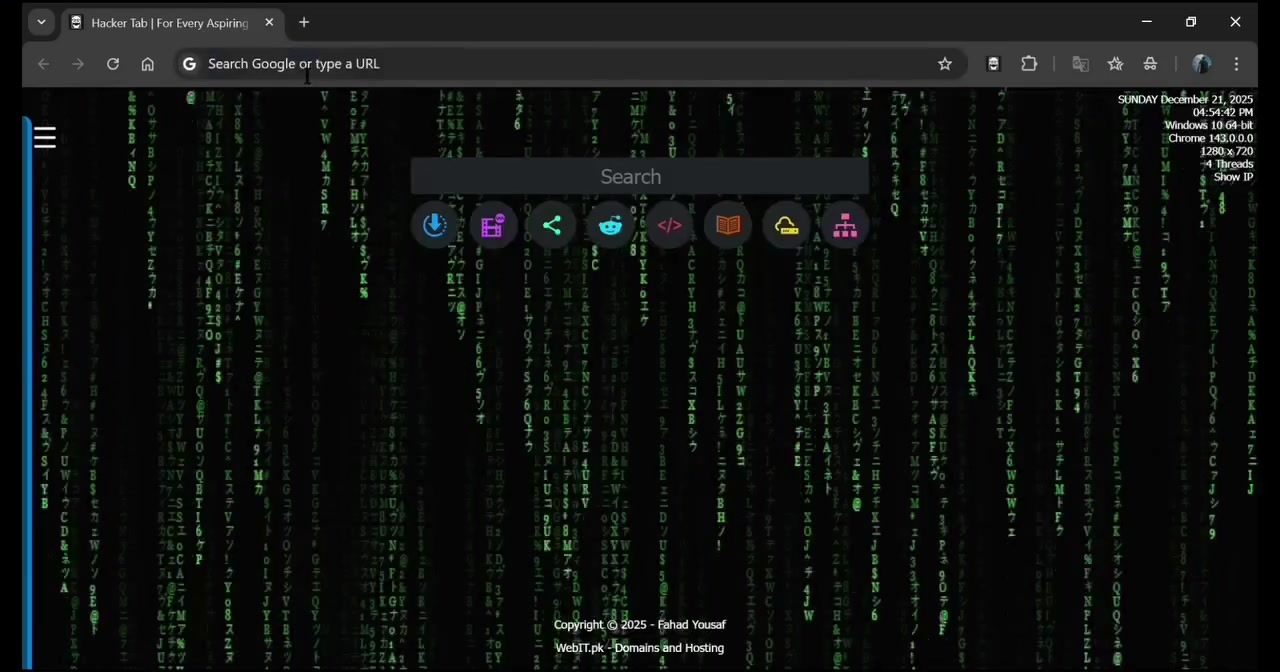The height and width of the screenshot is (672, 1280).
Task: Open the orange book shortcut icon
Action: coord(728,226)
